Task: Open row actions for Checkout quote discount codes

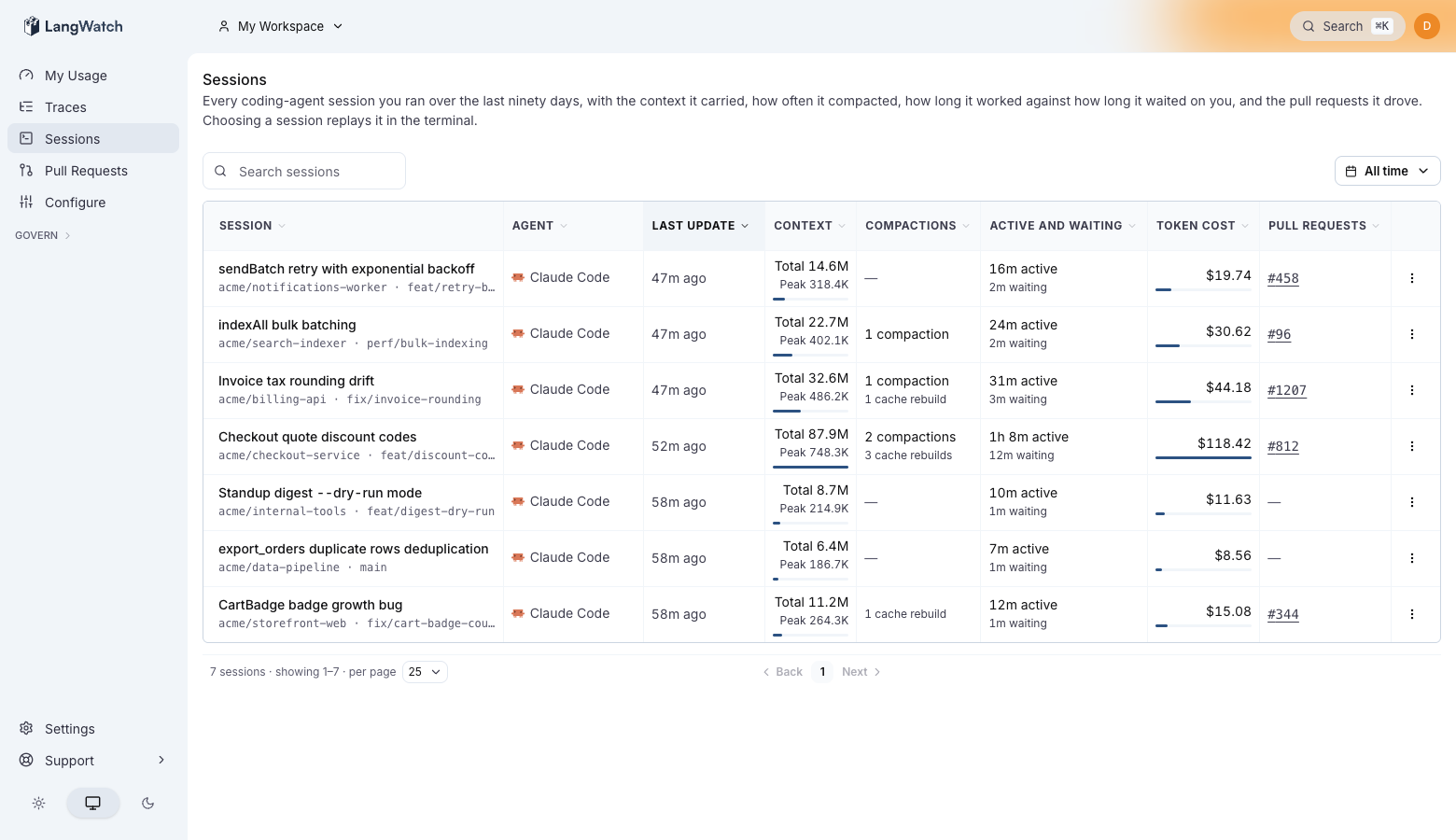Action: point(1411,446)
